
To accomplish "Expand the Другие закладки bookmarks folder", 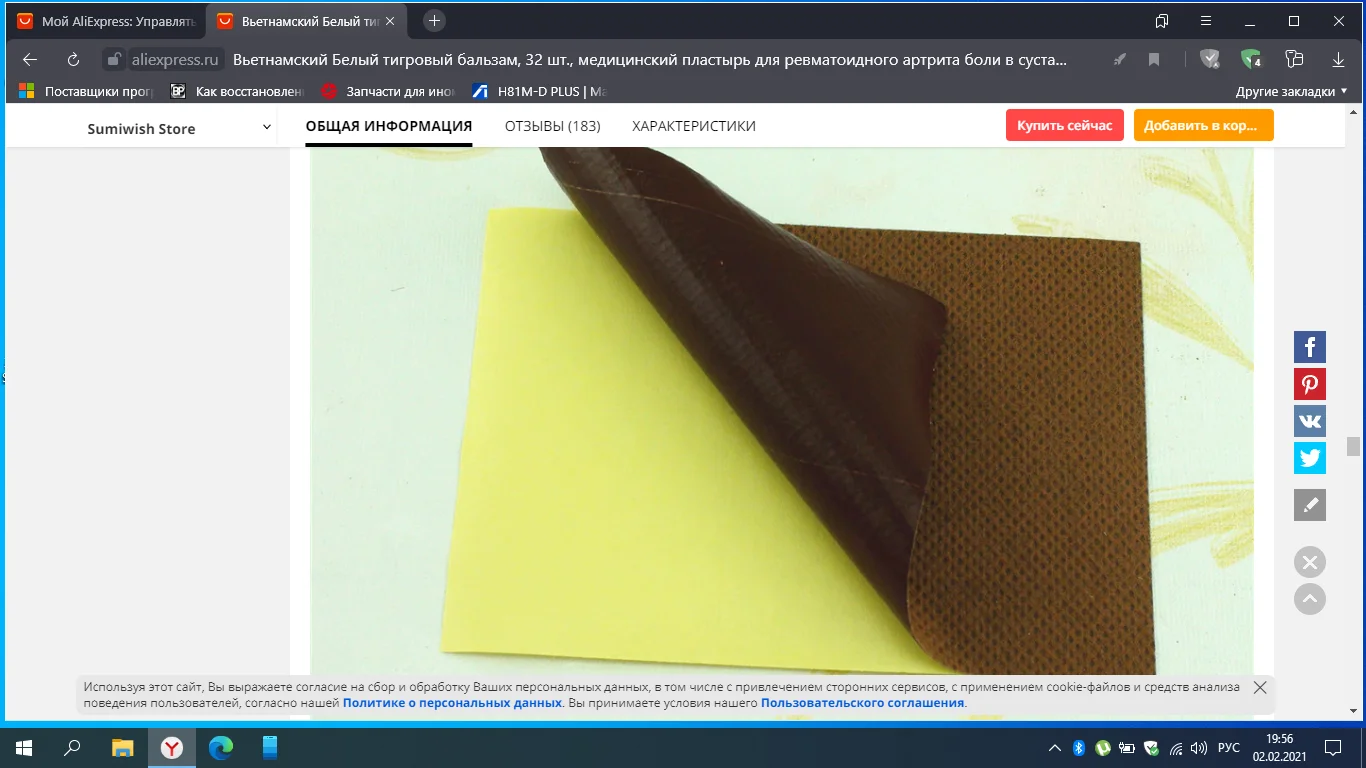I will [x=1292, y=91].
